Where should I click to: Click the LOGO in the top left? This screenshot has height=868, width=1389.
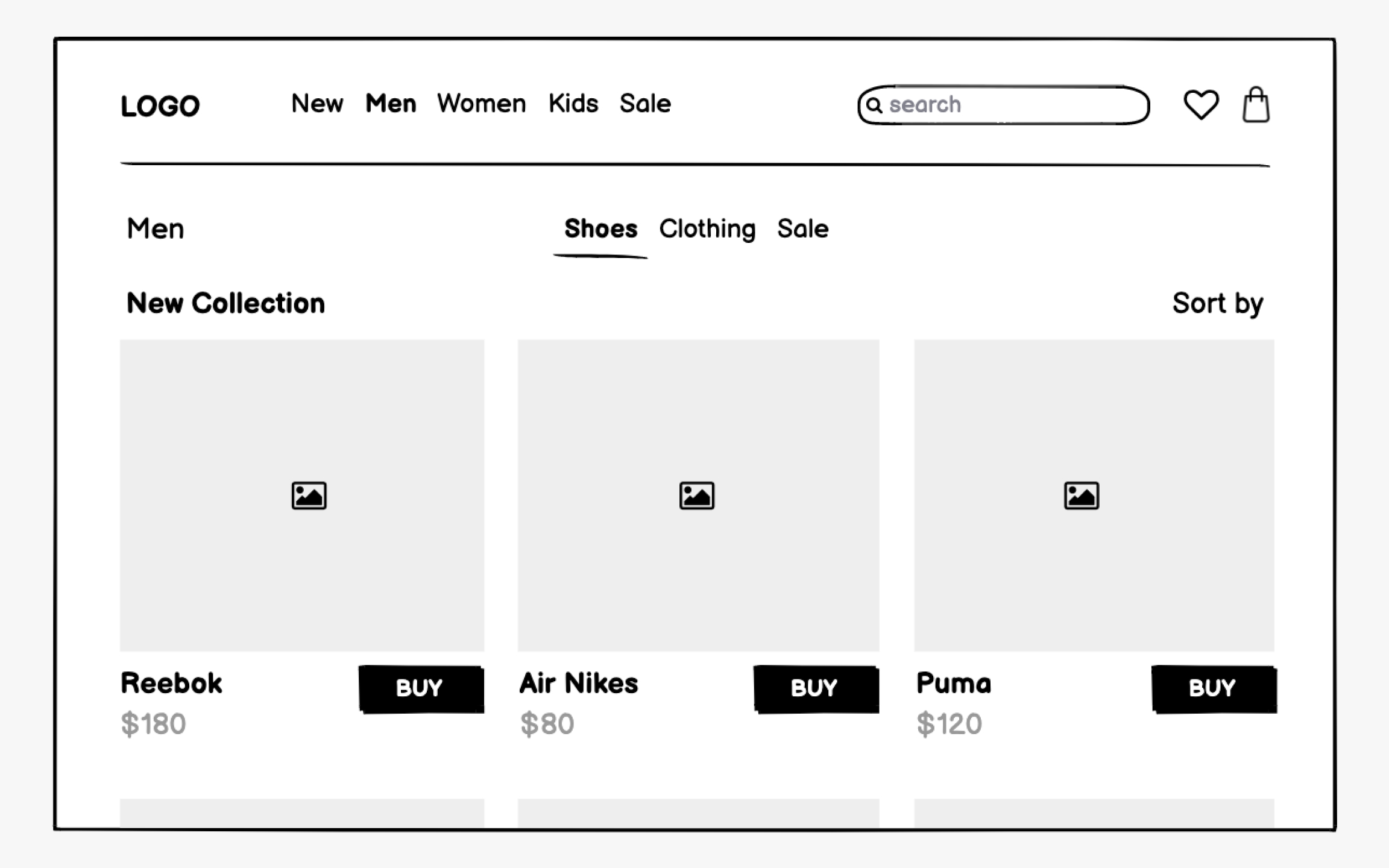pos(160,105)
